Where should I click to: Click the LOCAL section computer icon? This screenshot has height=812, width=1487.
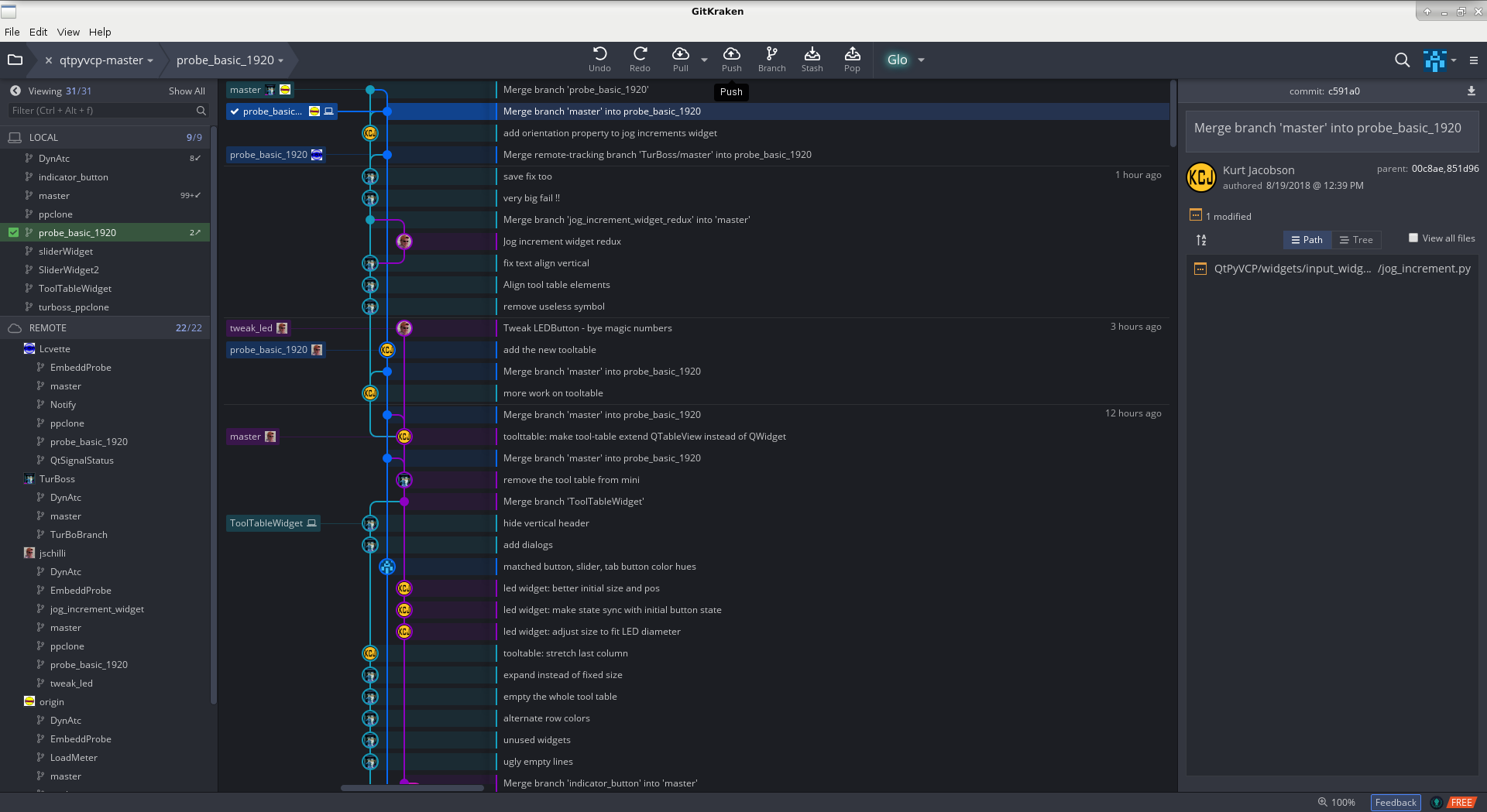click(15, 137)
